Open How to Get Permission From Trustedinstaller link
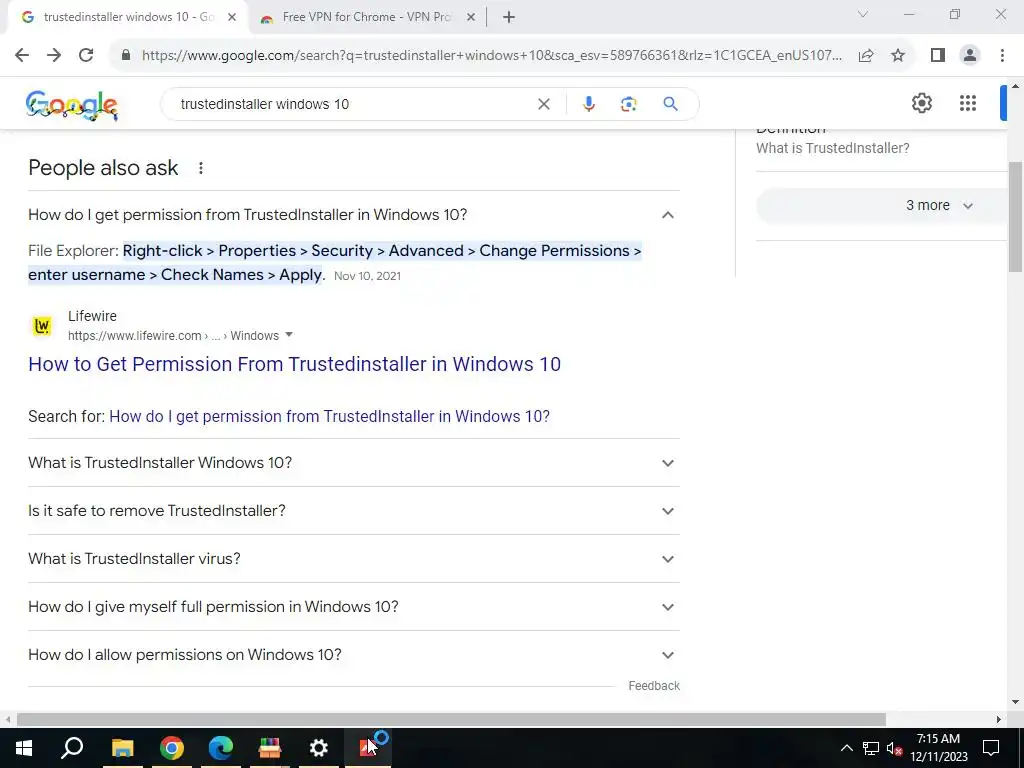 295,364
